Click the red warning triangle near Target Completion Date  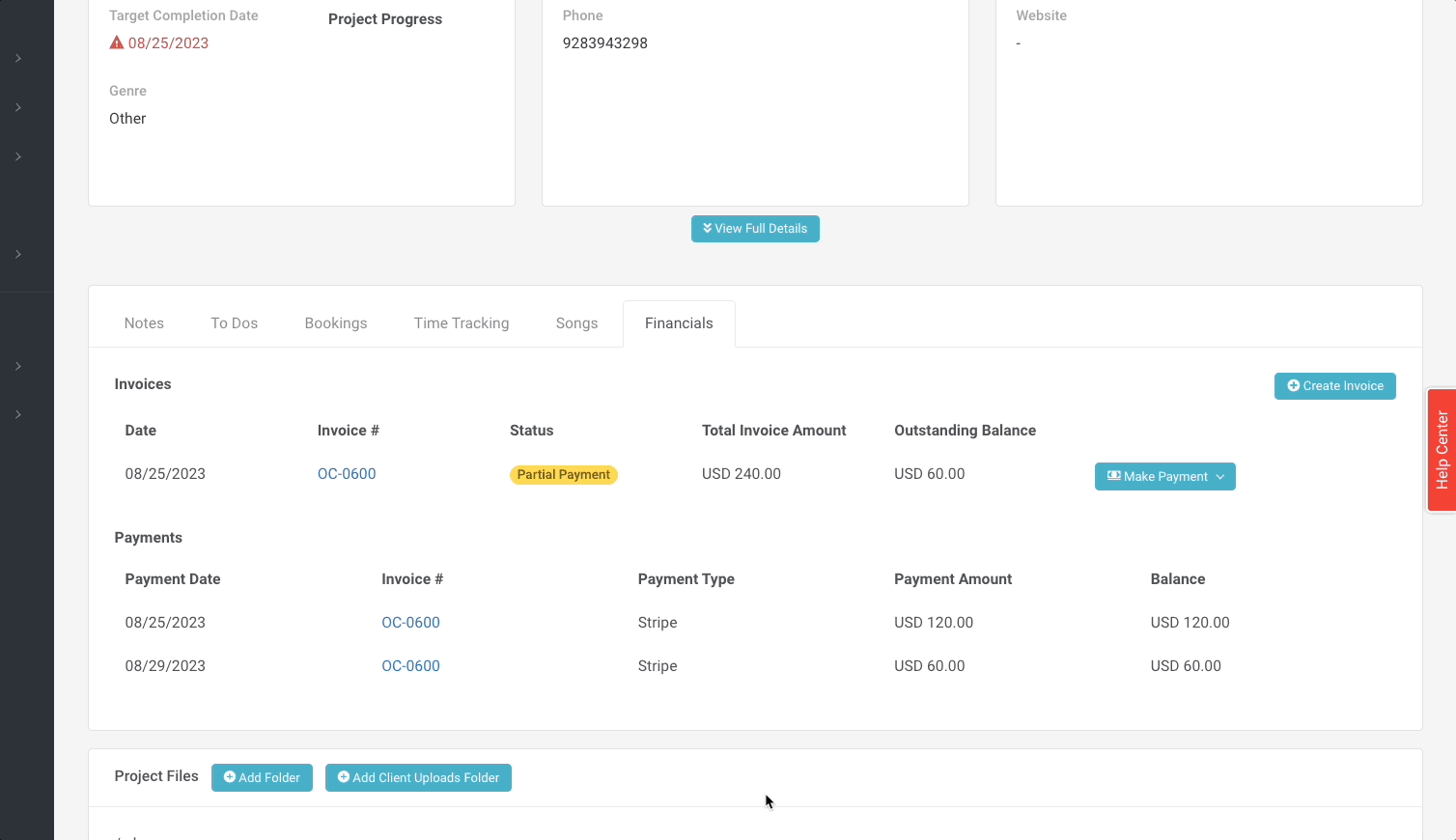(x=117, y=42)
